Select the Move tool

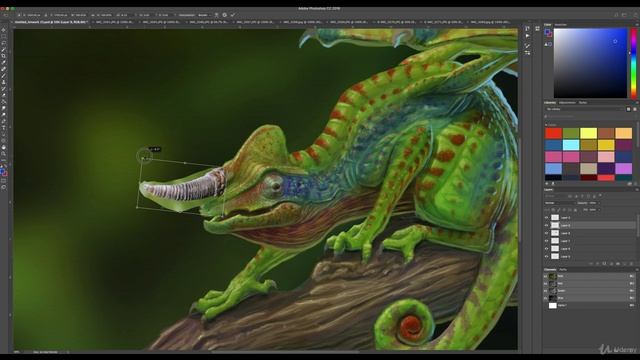click(4, 30)
